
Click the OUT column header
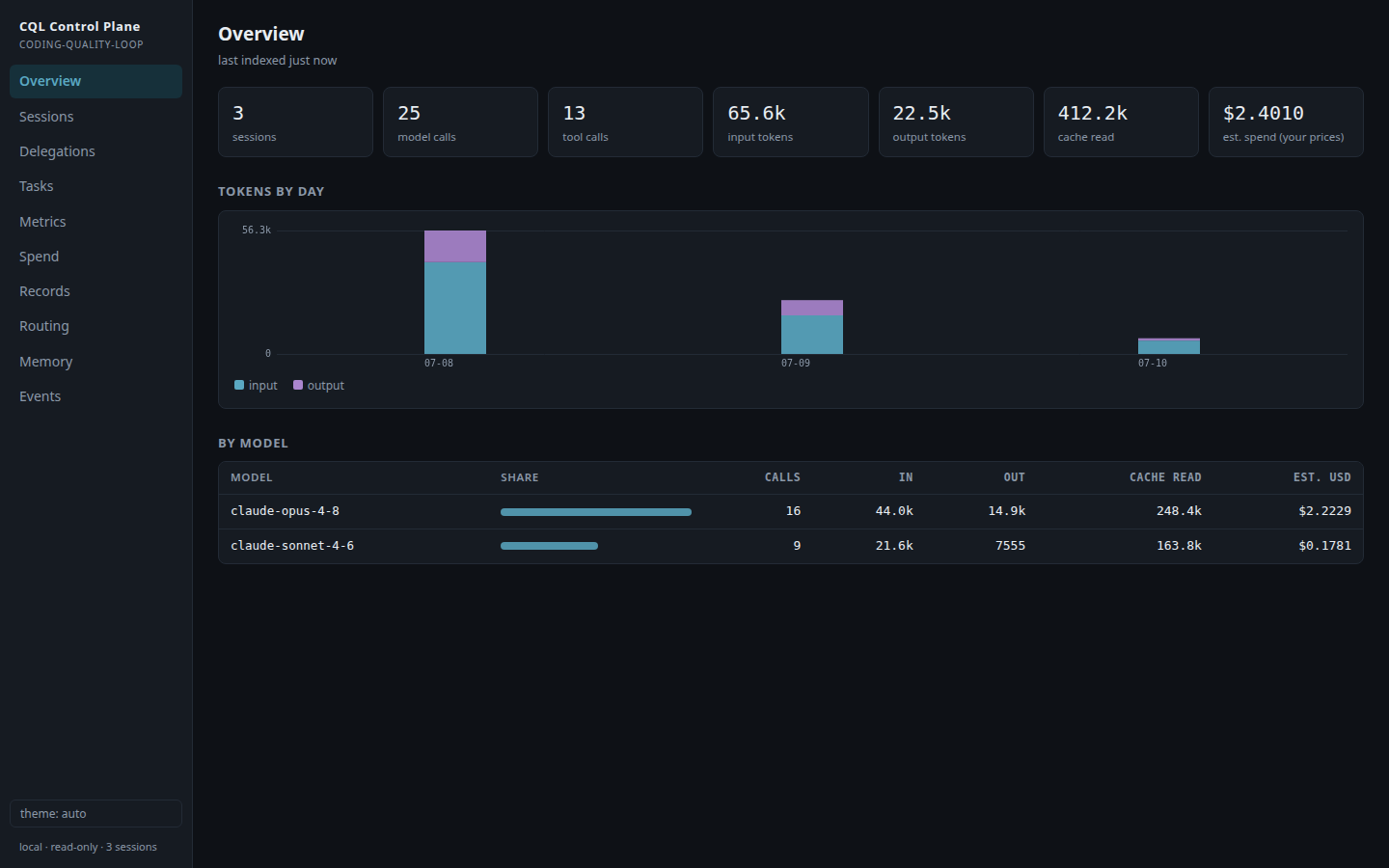tap(1015, 477)
